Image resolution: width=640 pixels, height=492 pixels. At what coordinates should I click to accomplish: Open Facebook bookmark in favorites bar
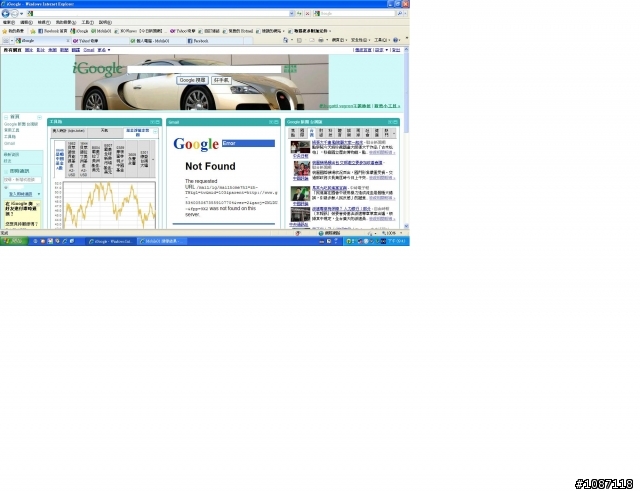tap(53, 31)
